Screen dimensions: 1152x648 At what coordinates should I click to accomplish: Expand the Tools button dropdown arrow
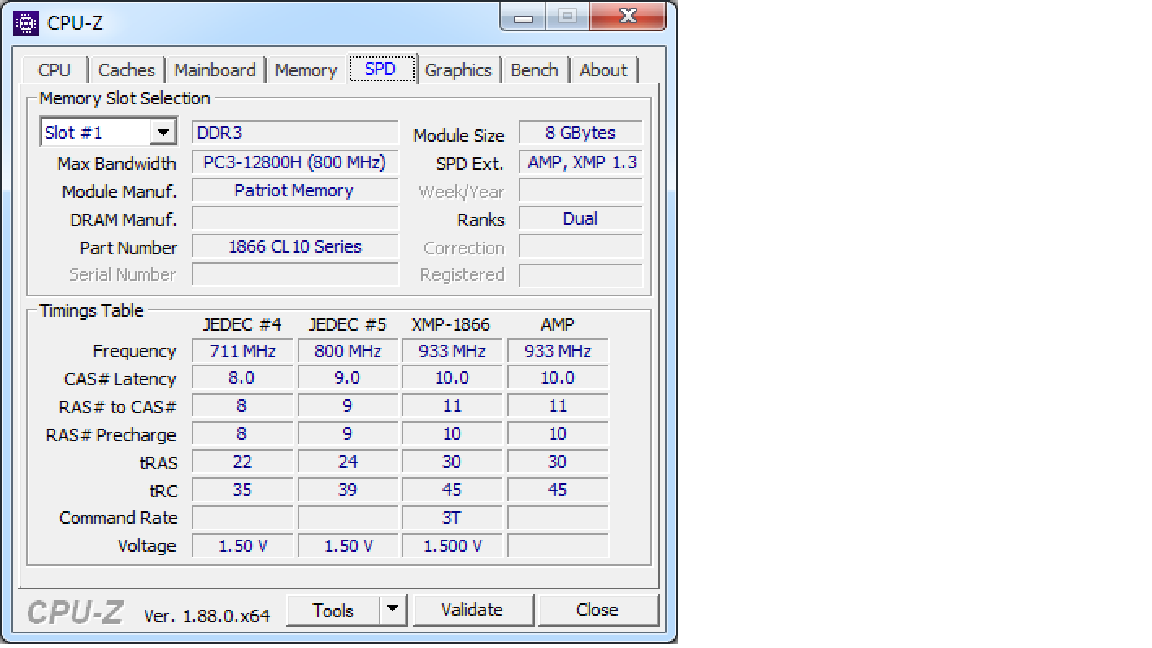pos(393,609)
